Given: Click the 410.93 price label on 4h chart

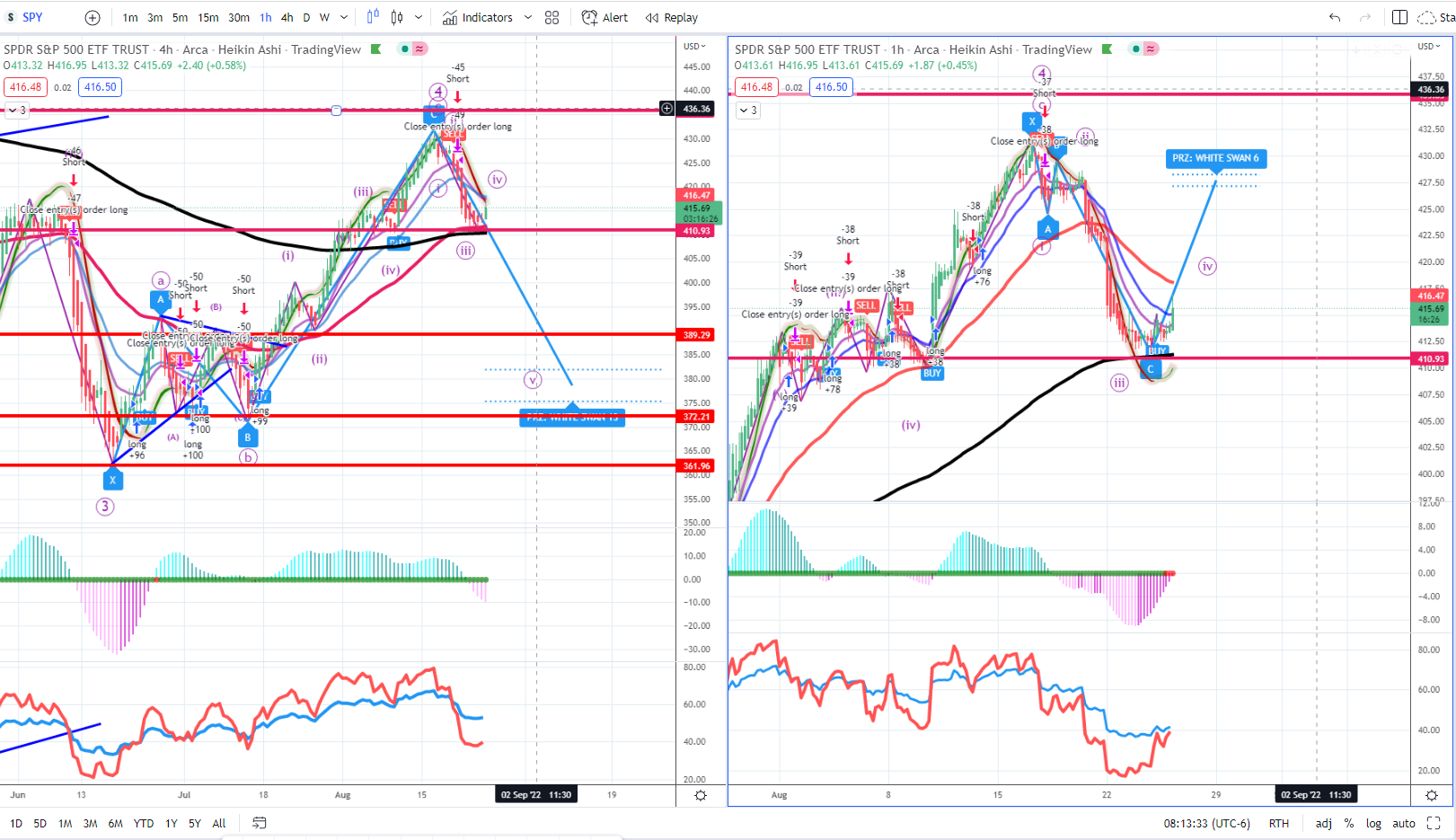Looking at the screenshot, I should [697, 231].
